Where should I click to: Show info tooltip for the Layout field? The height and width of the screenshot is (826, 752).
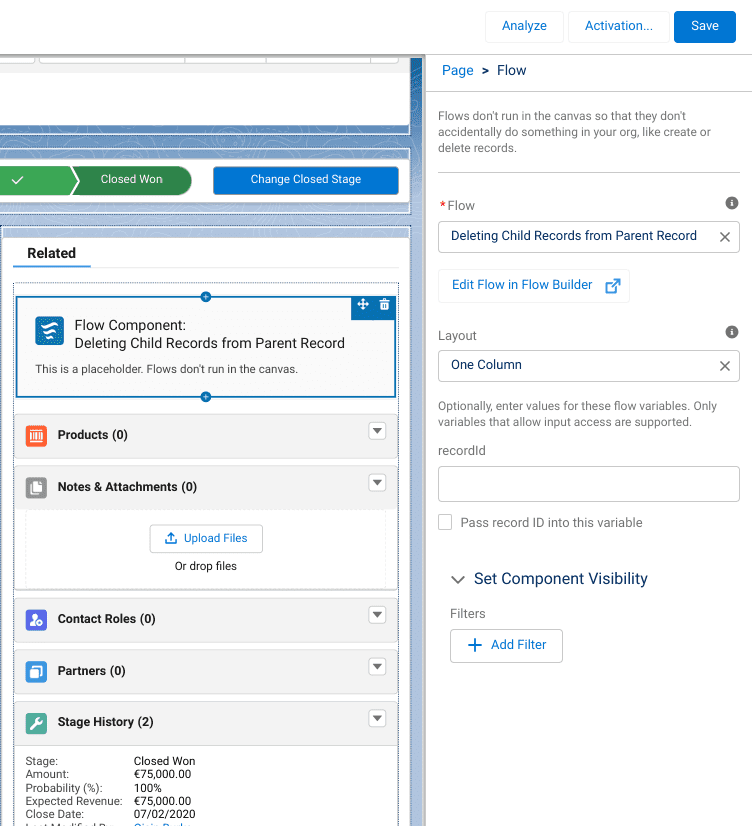pyautogui.click(x=731, y=332)
